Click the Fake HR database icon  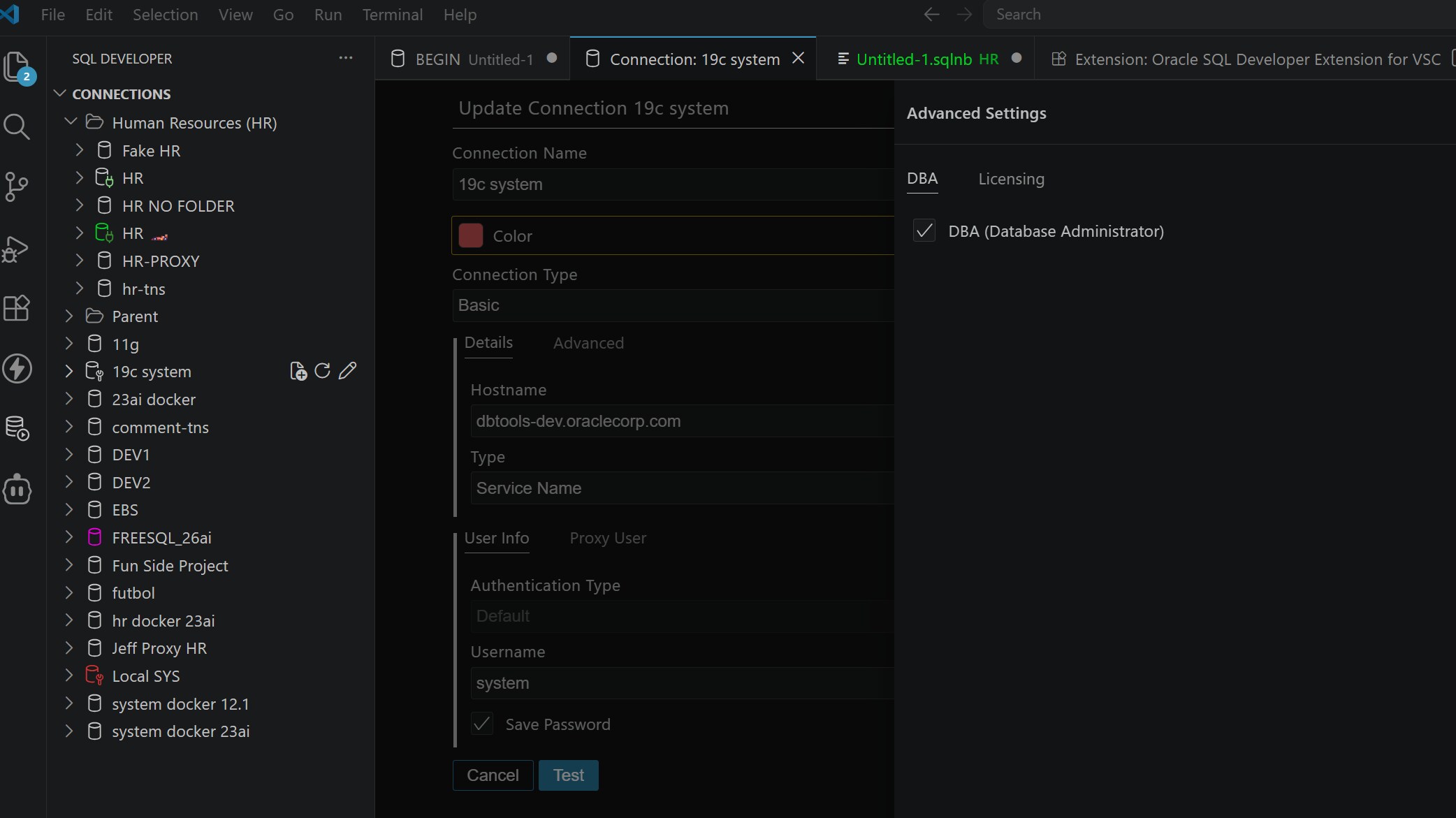coord(104,150)
